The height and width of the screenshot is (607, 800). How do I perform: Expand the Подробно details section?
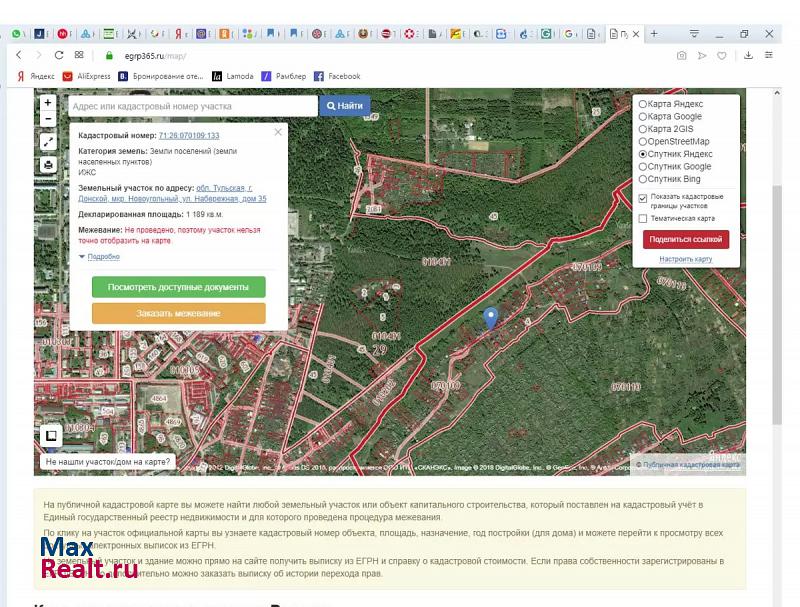[102, 257]
